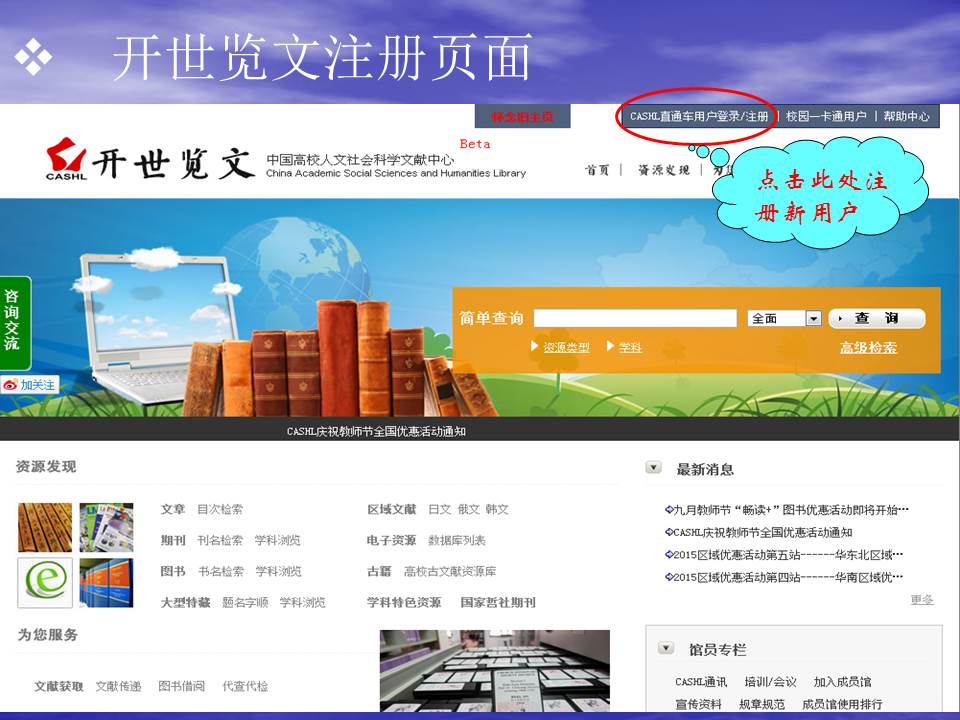Expand the 学科 filter triangle
This screenshot has width=960, height=720.
610,347
